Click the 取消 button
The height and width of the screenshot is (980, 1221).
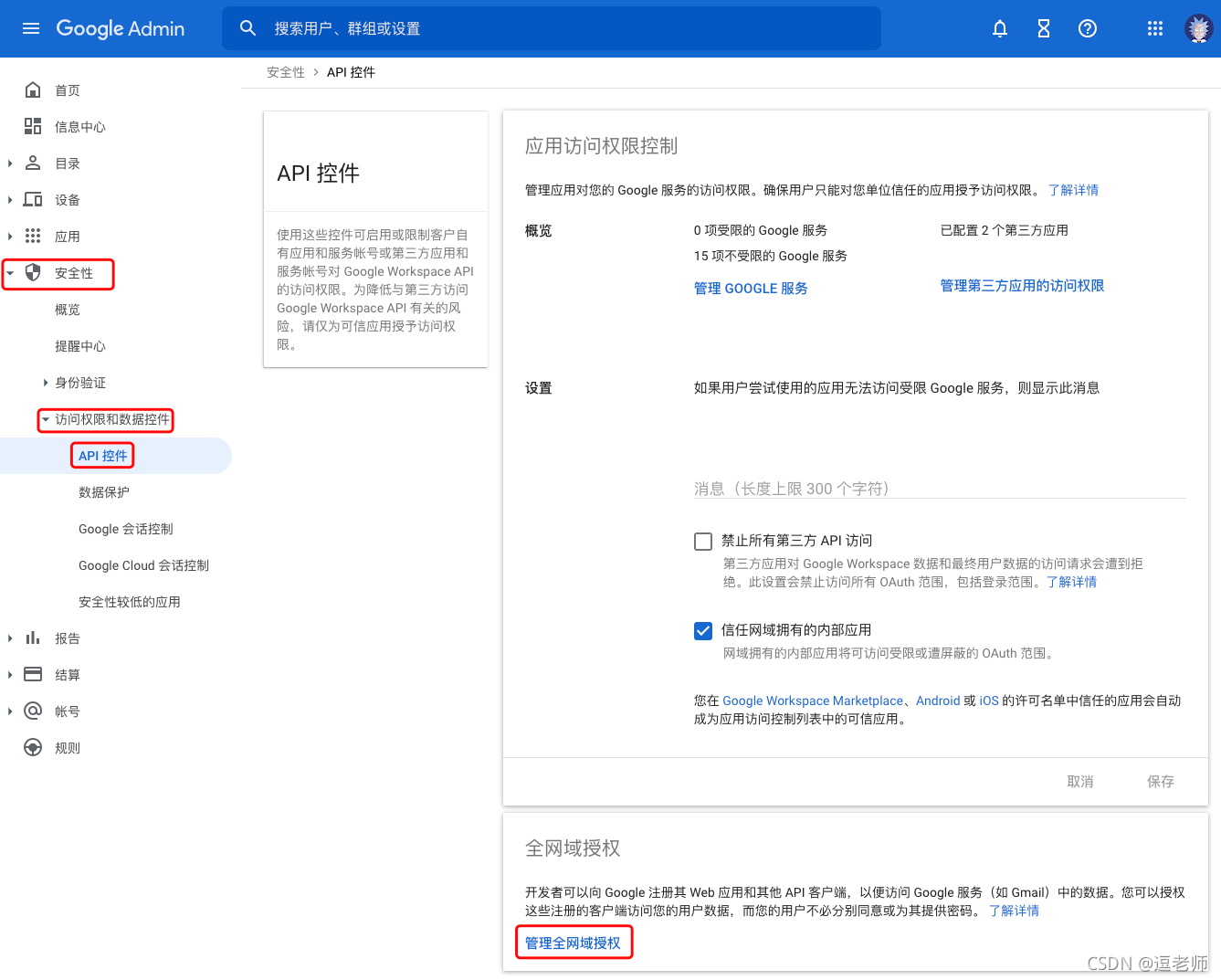coord(1080,782)
